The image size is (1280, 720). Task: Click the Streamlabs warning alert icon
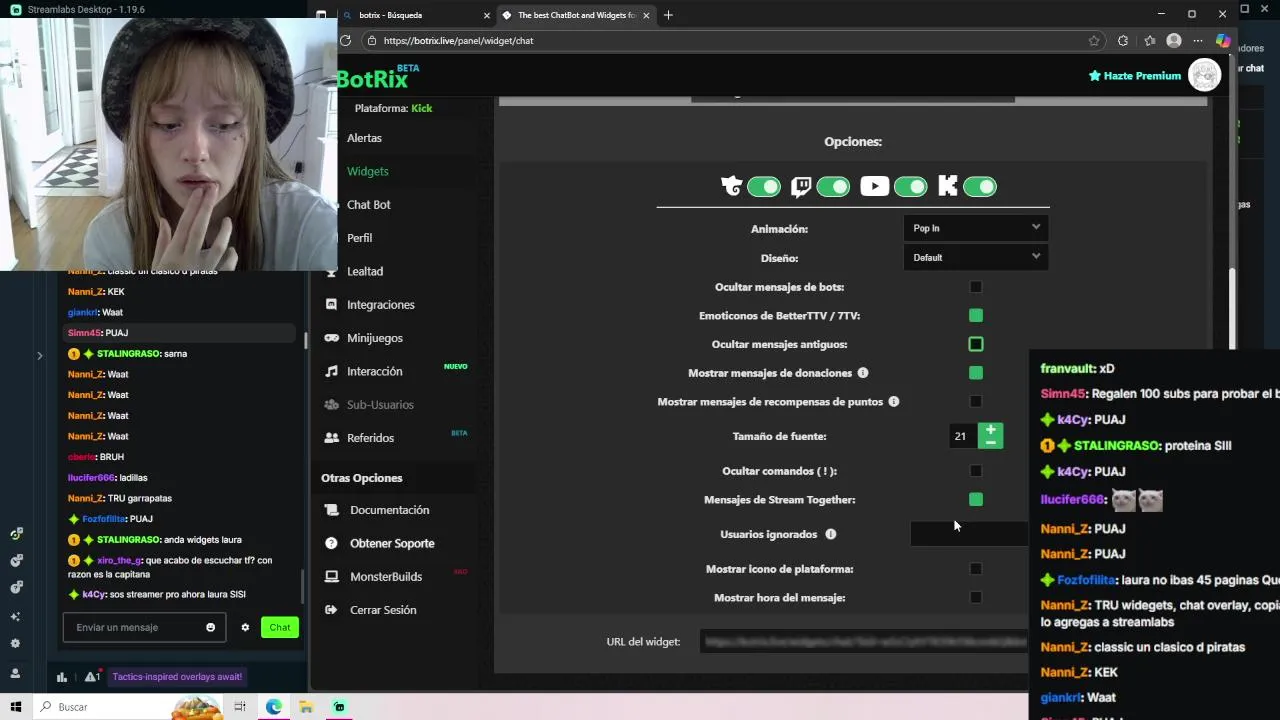(92, 677)
